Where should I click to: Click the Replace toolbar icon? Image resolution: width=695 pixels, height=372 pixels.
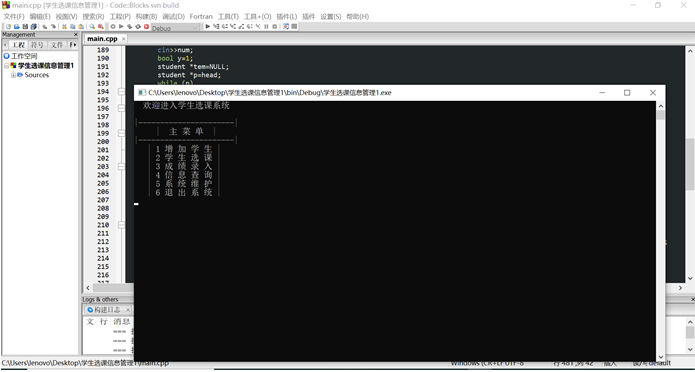[x=101, y=27]
